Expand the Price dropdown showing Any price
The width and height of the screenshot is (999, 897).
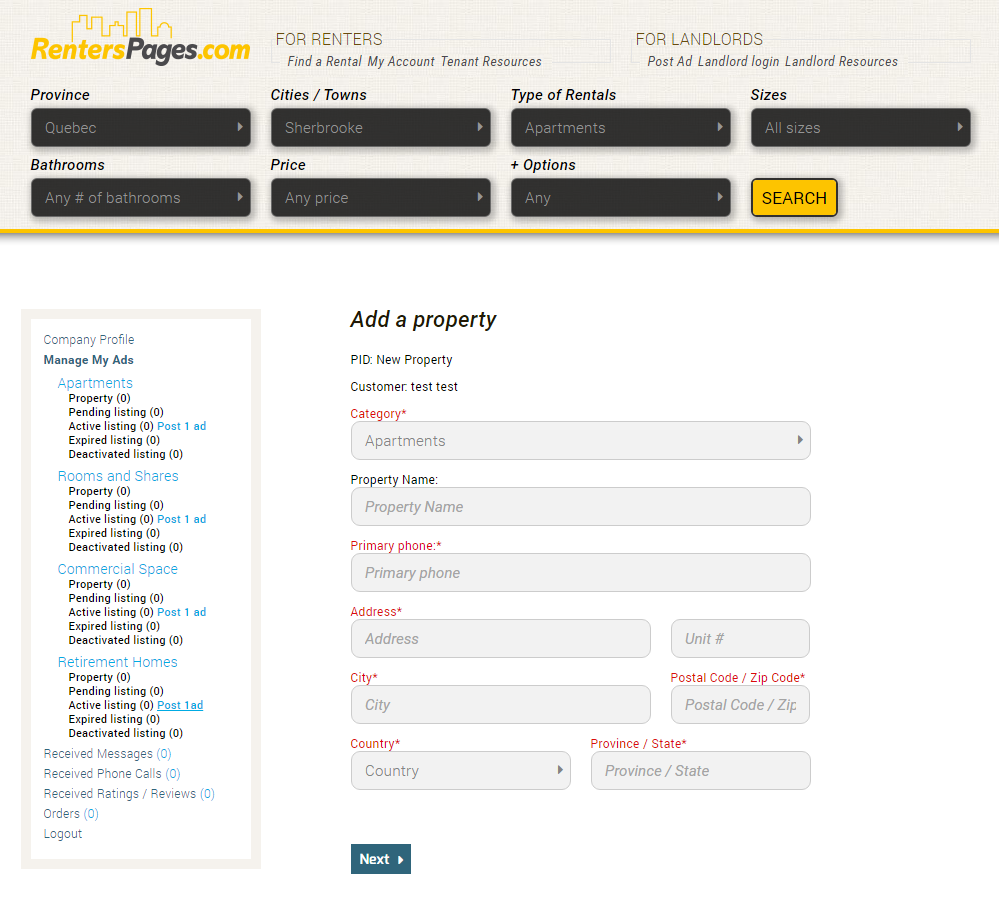(381, 197)
